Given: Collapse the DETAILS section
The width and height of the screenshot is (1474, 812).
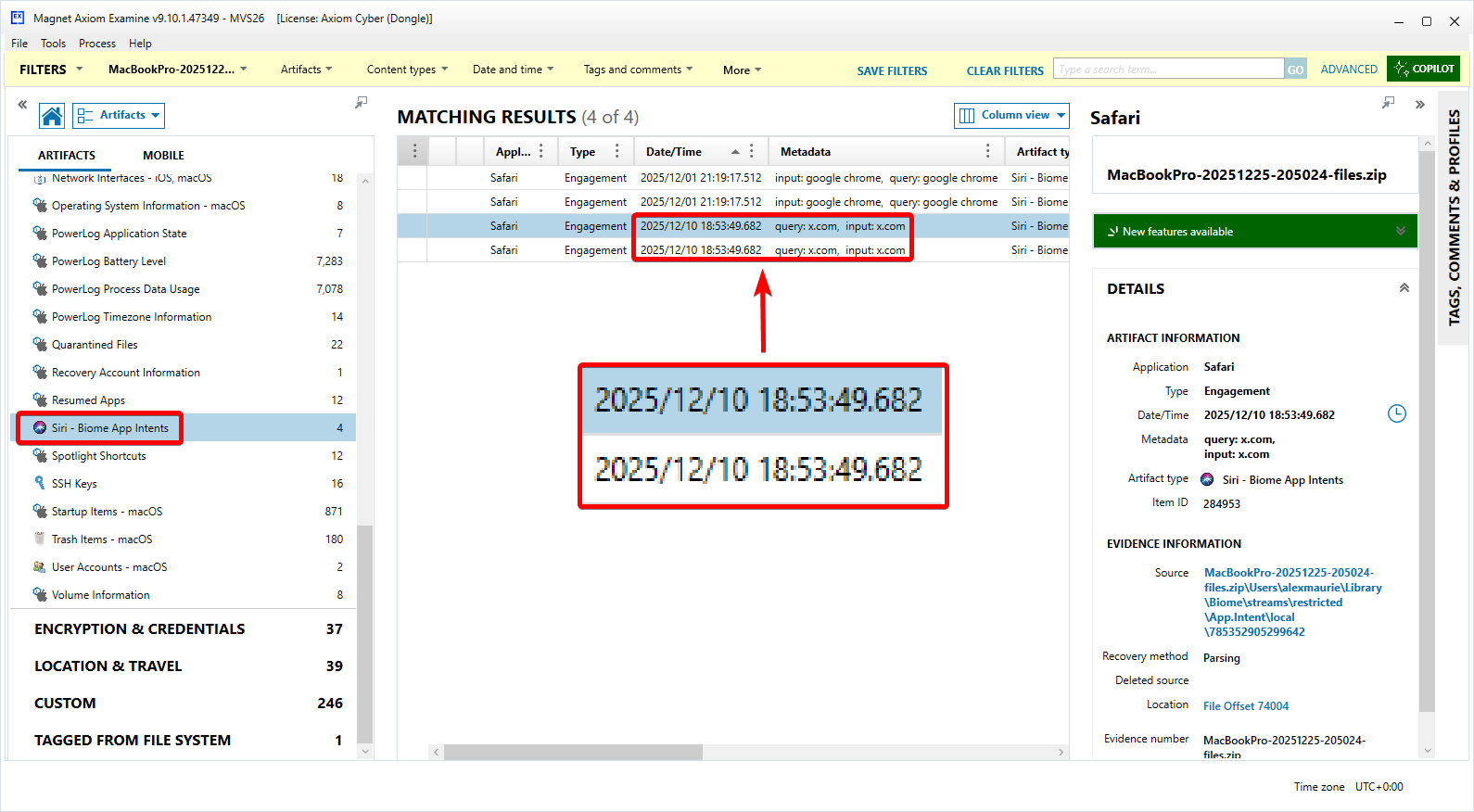Looking at the screenshot, I should [x=1404, y=288].
